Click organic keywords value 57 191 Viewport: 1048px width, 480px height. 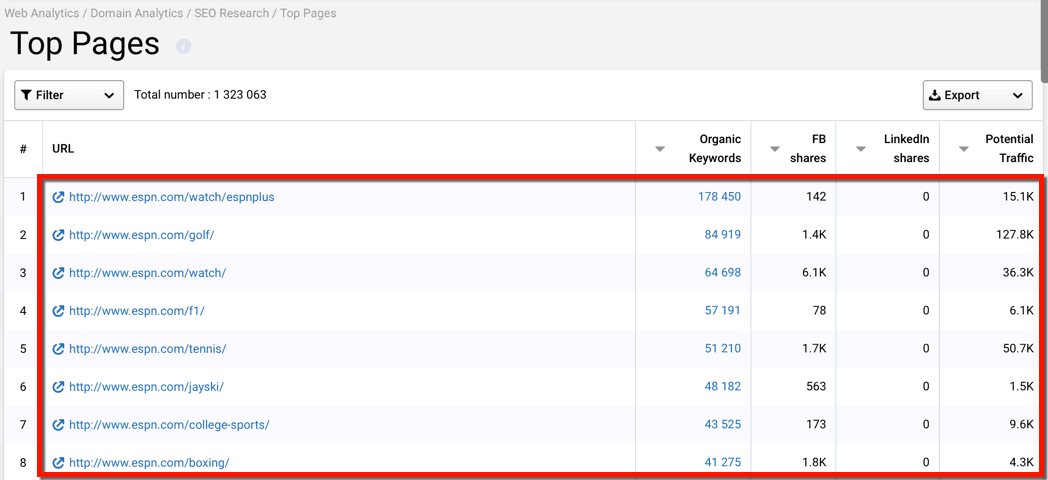pos(723,311)
